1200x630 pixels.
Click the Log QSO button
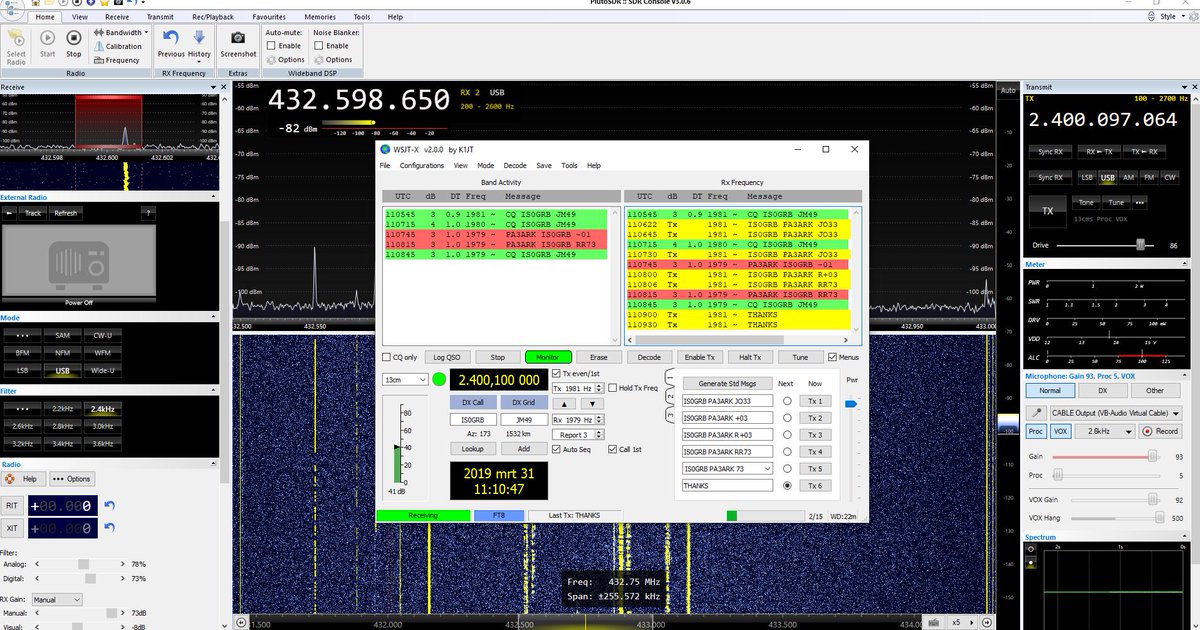coord(447,357)
